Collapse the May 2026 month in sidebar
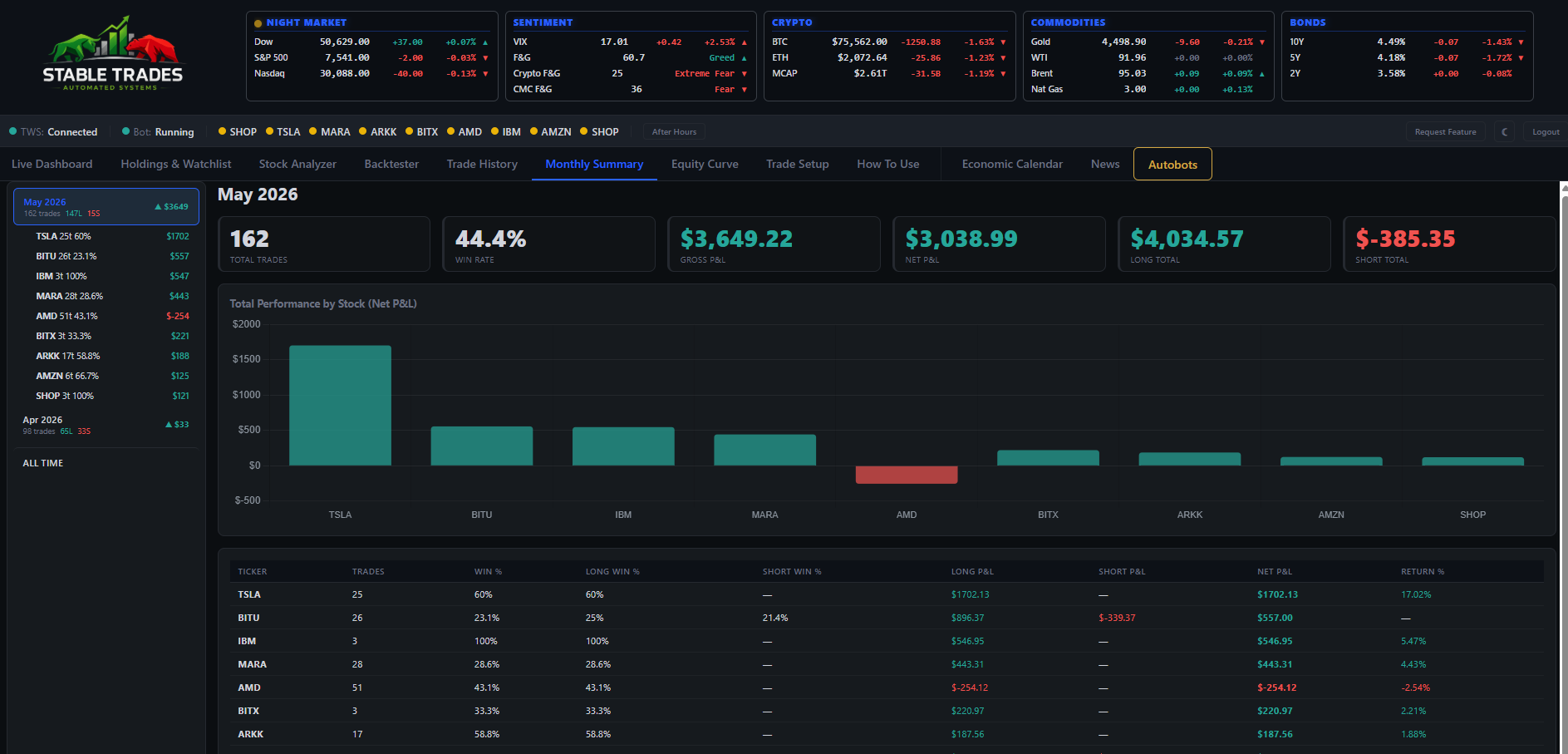1568x754 pixels. 106,206
